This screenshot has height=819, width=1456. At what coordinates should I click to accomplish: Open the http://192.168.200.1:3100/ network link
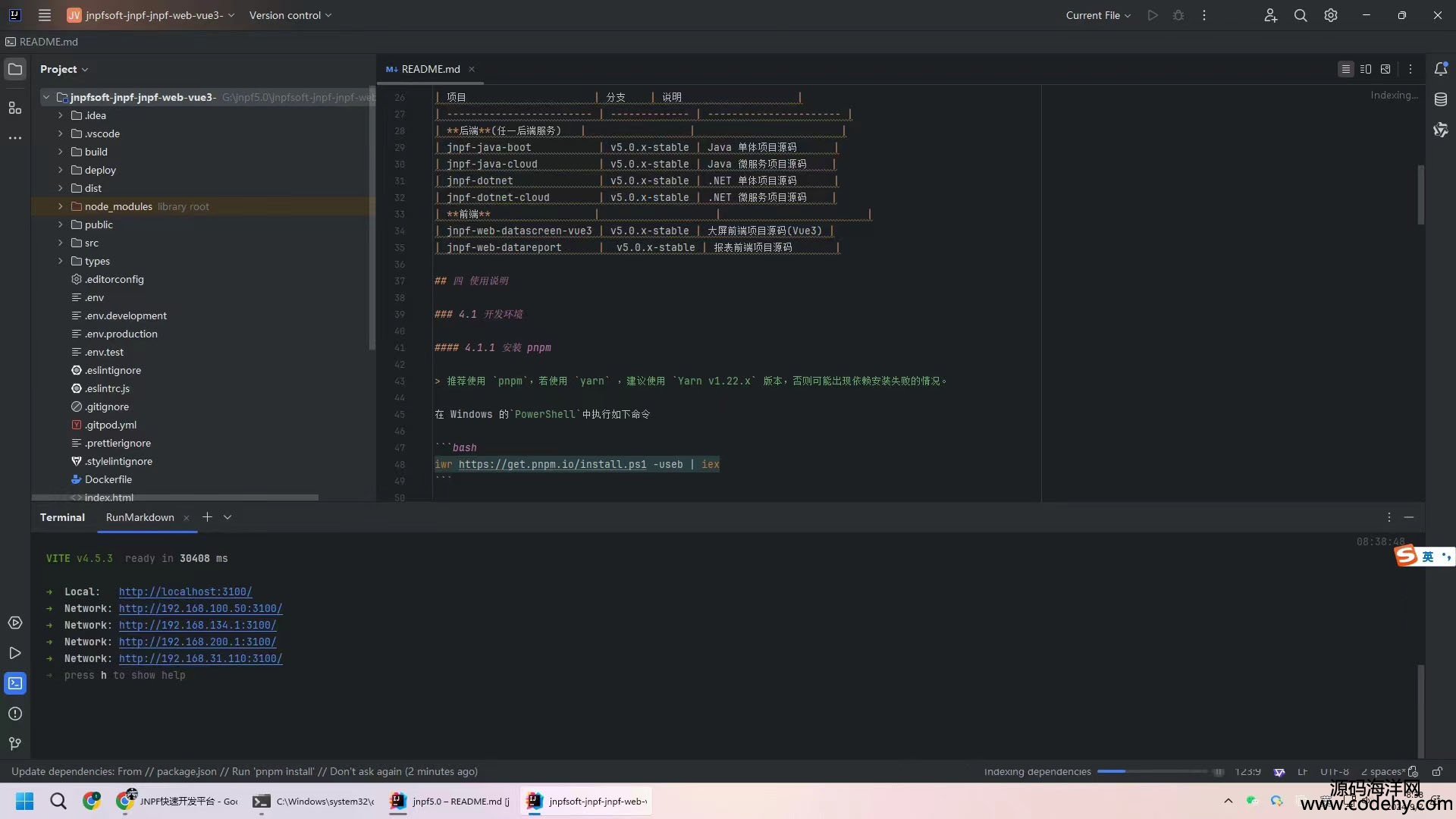197,642
